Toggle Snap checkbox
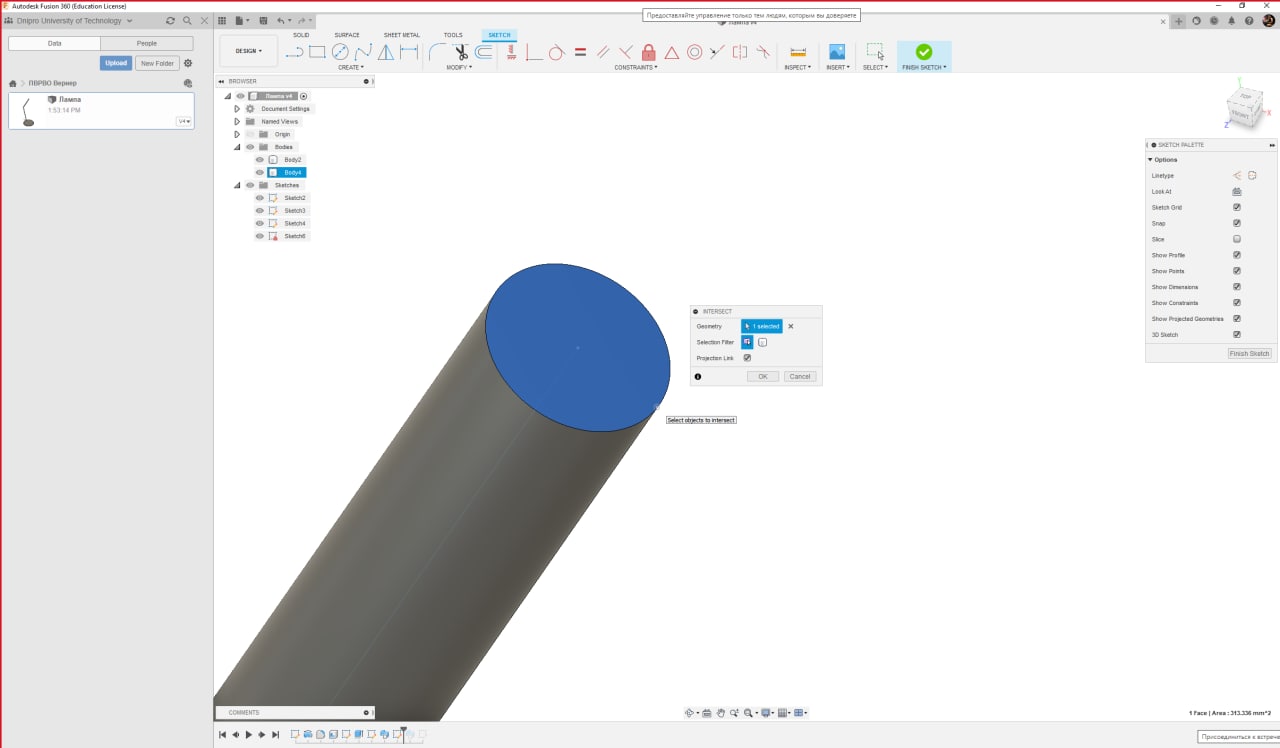 [1237, 223]
